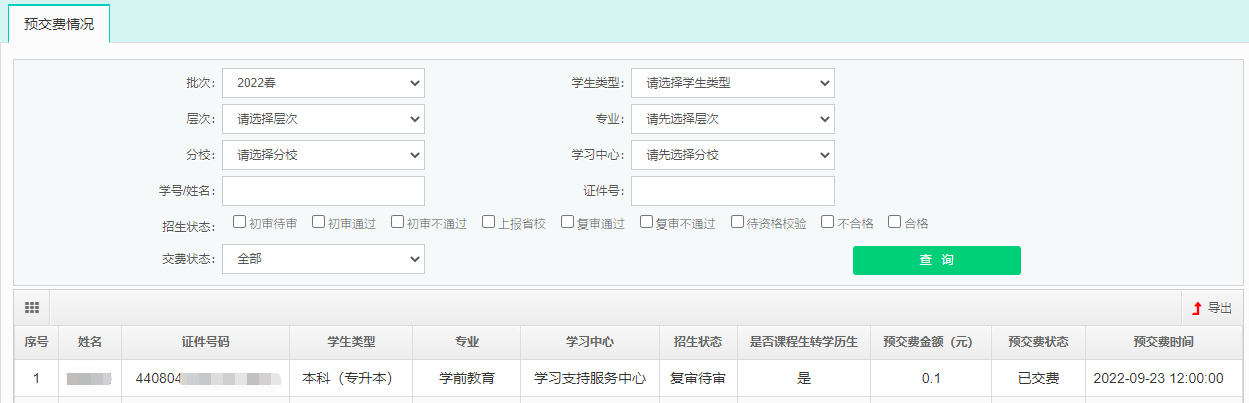Focus the 证件号 text field
This screenshot has width=1249, height=403.
pos(732,191)
